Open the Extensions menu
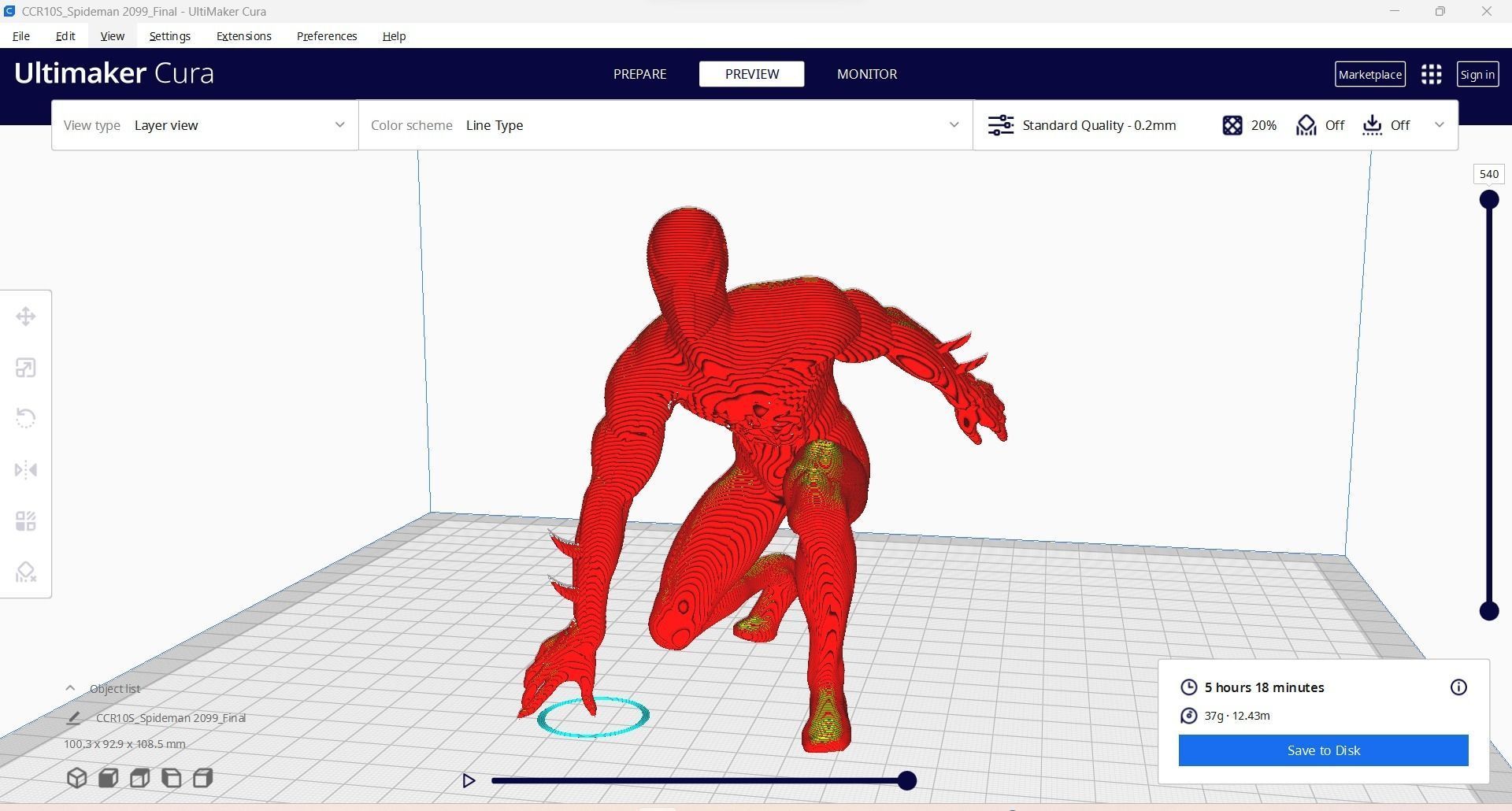Image resolution: width=1512 pixels, height=811 pixels. click(244, 36)
